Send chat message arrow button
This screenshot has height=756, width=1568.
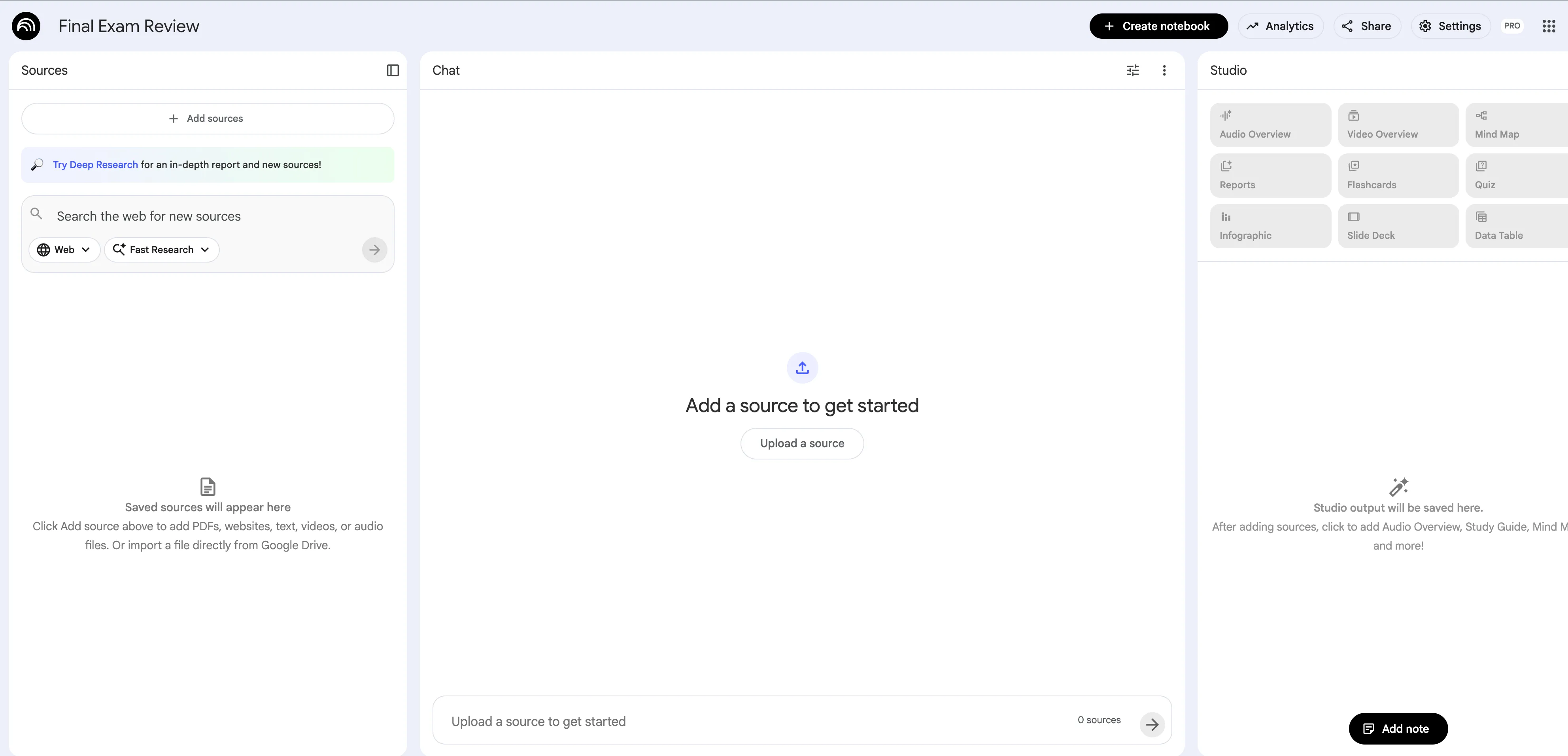1152,724
